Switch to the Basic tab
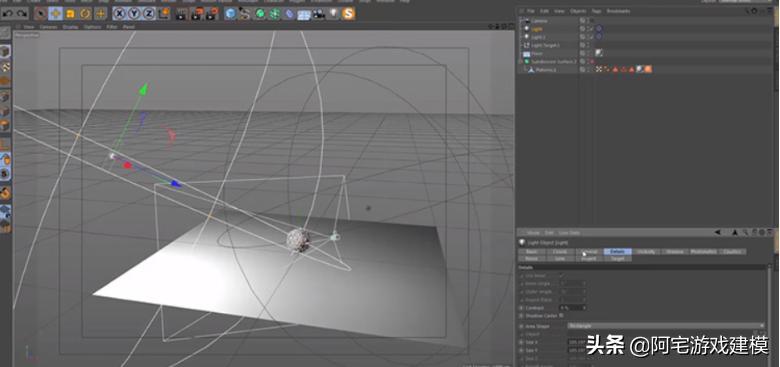The height and width of the screenshot is (367, 780). pos(532,252)
